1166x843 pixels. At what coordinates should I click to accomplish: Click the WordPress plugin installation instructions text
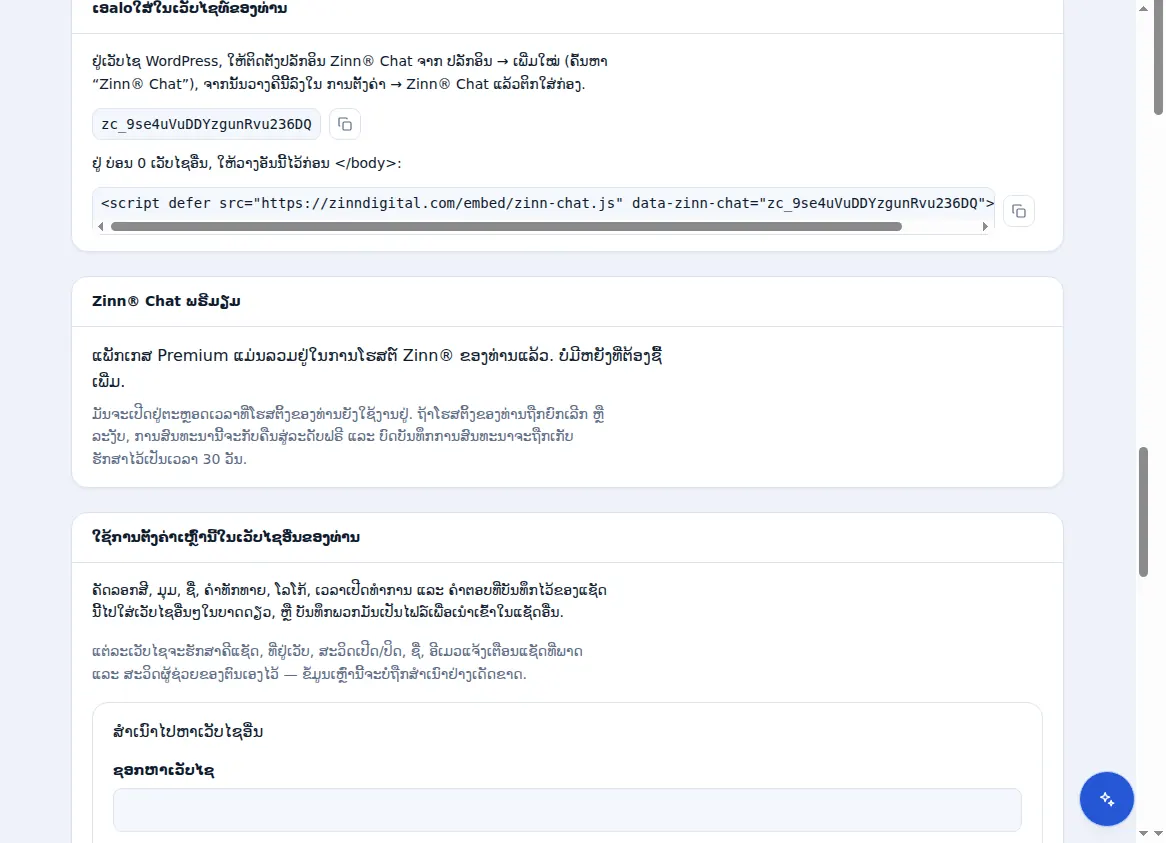point(350,72)
